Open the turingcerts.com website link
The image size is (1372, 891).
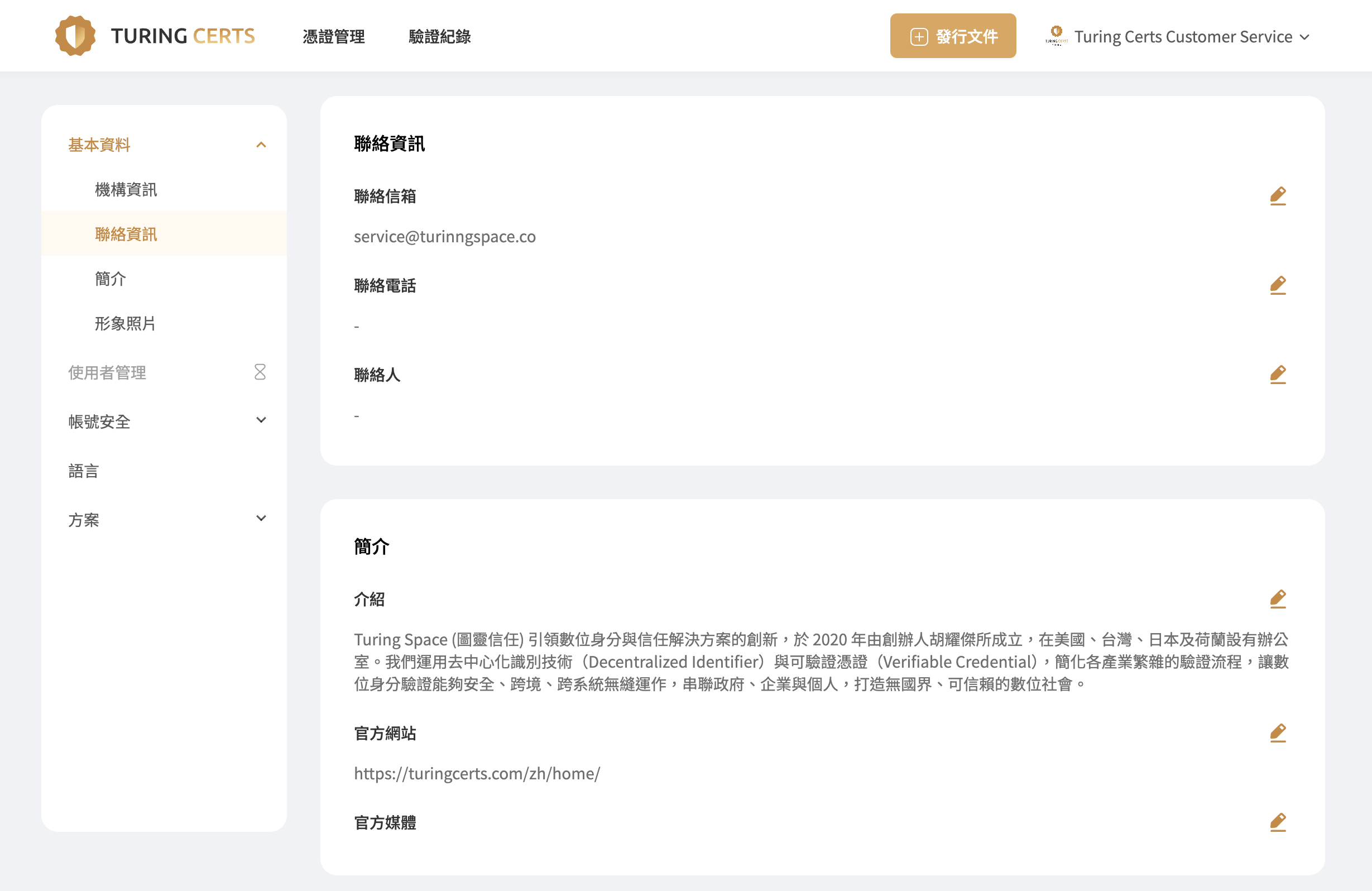[x=477, y=773]
